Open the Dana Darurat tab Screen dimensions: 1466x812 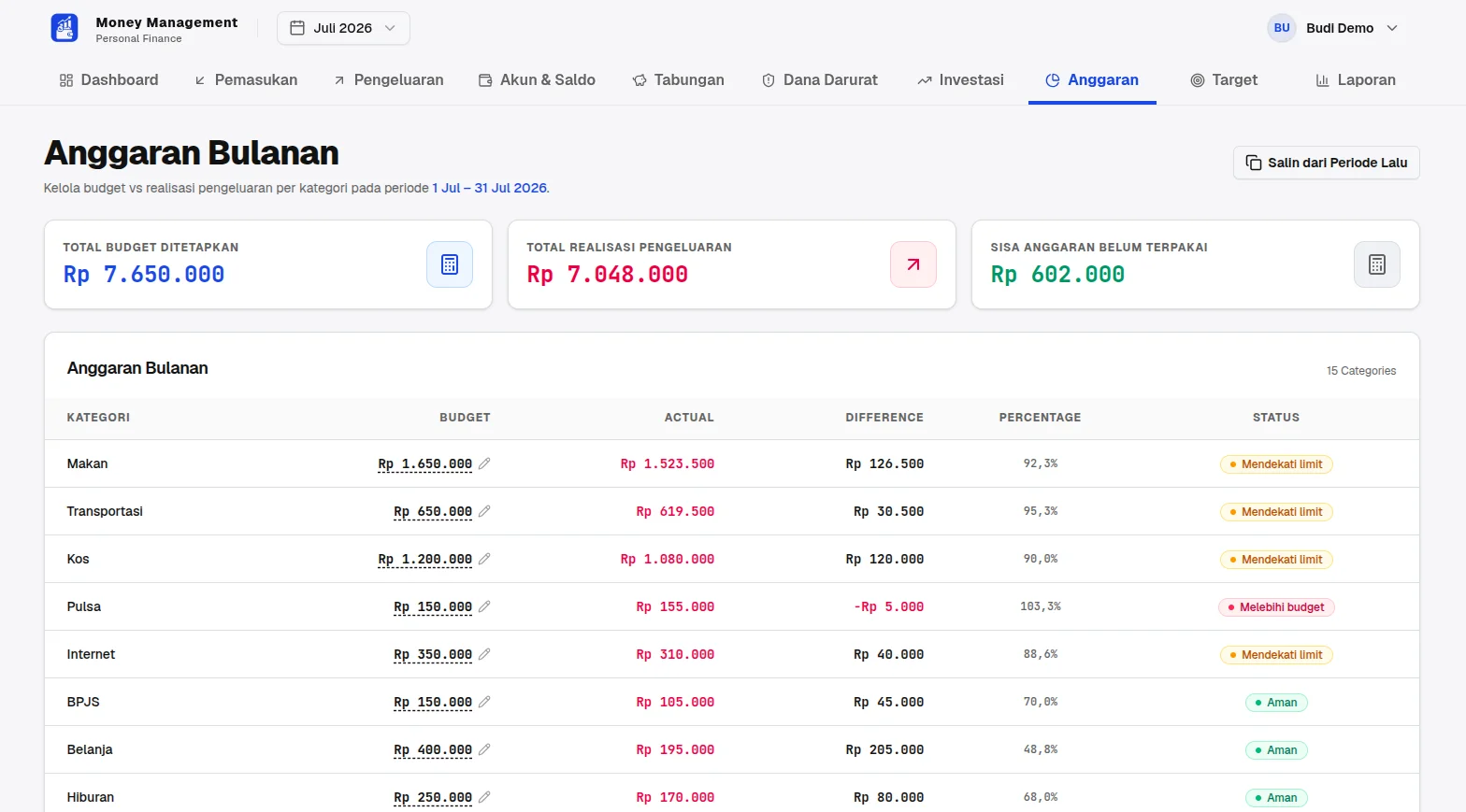click(819, 80)
